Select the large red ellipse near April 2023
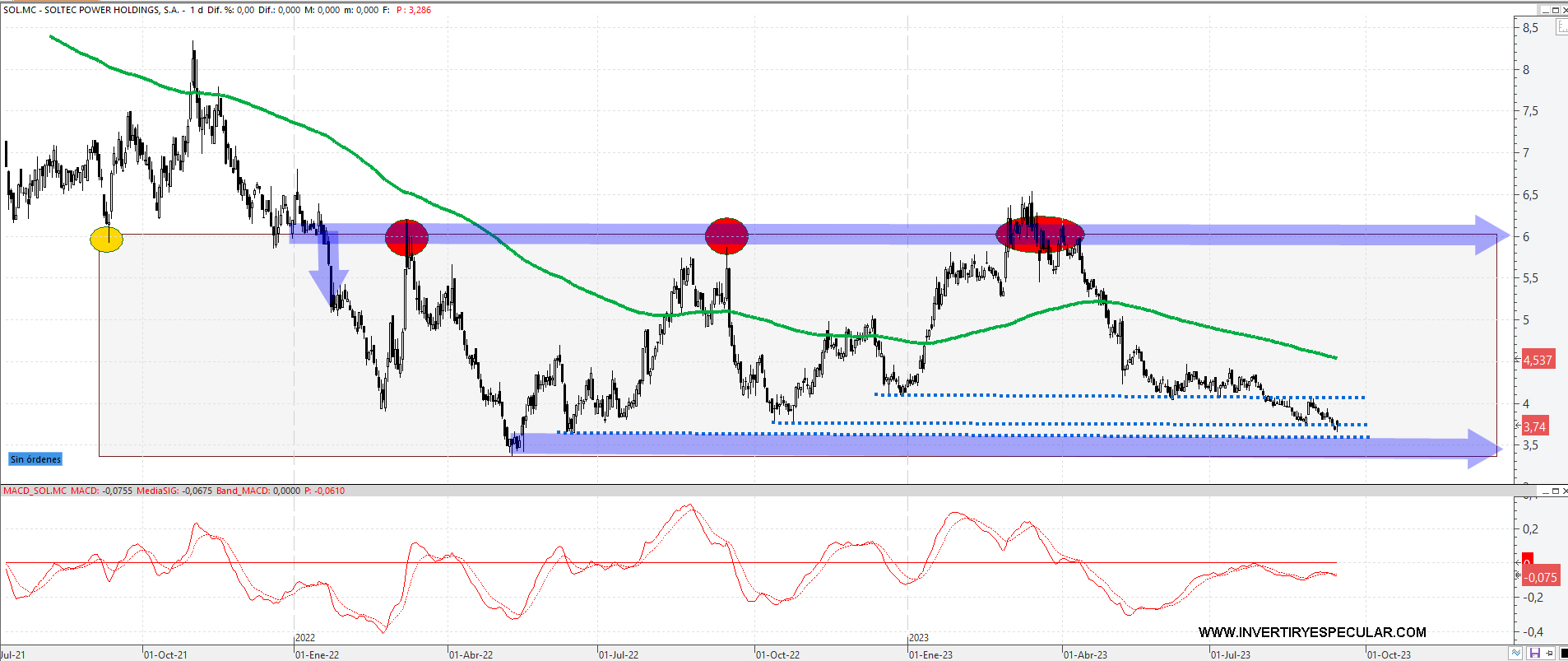The width and height of the screenshot is (1568, 661). pos(1040,235)
